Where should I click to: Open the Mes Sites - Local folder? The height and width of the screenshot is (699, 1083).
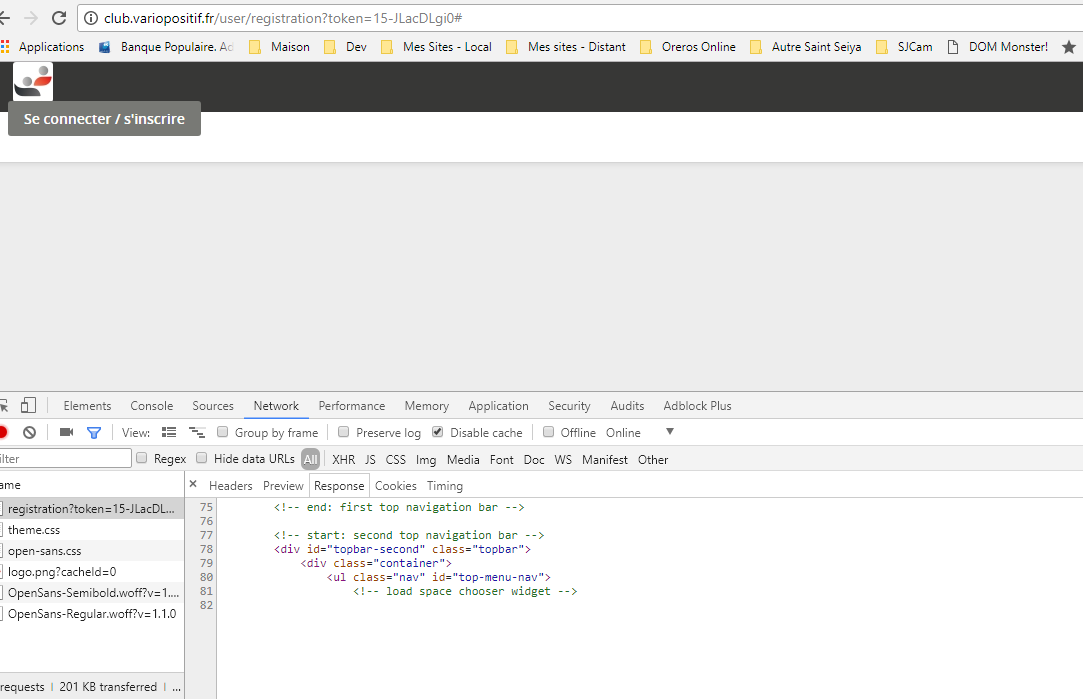(437, 47)
